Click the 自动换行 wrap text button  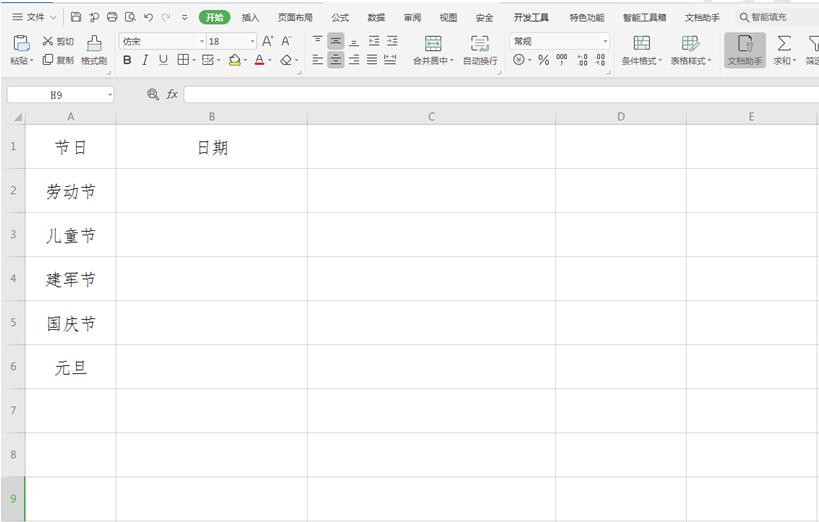point(480,50)
